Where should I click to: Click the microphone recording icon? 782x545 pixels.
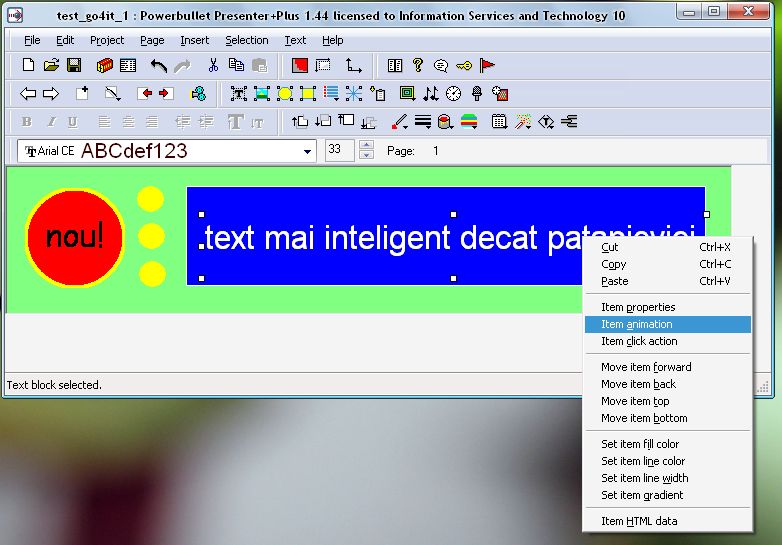click(x=477, y=93)
